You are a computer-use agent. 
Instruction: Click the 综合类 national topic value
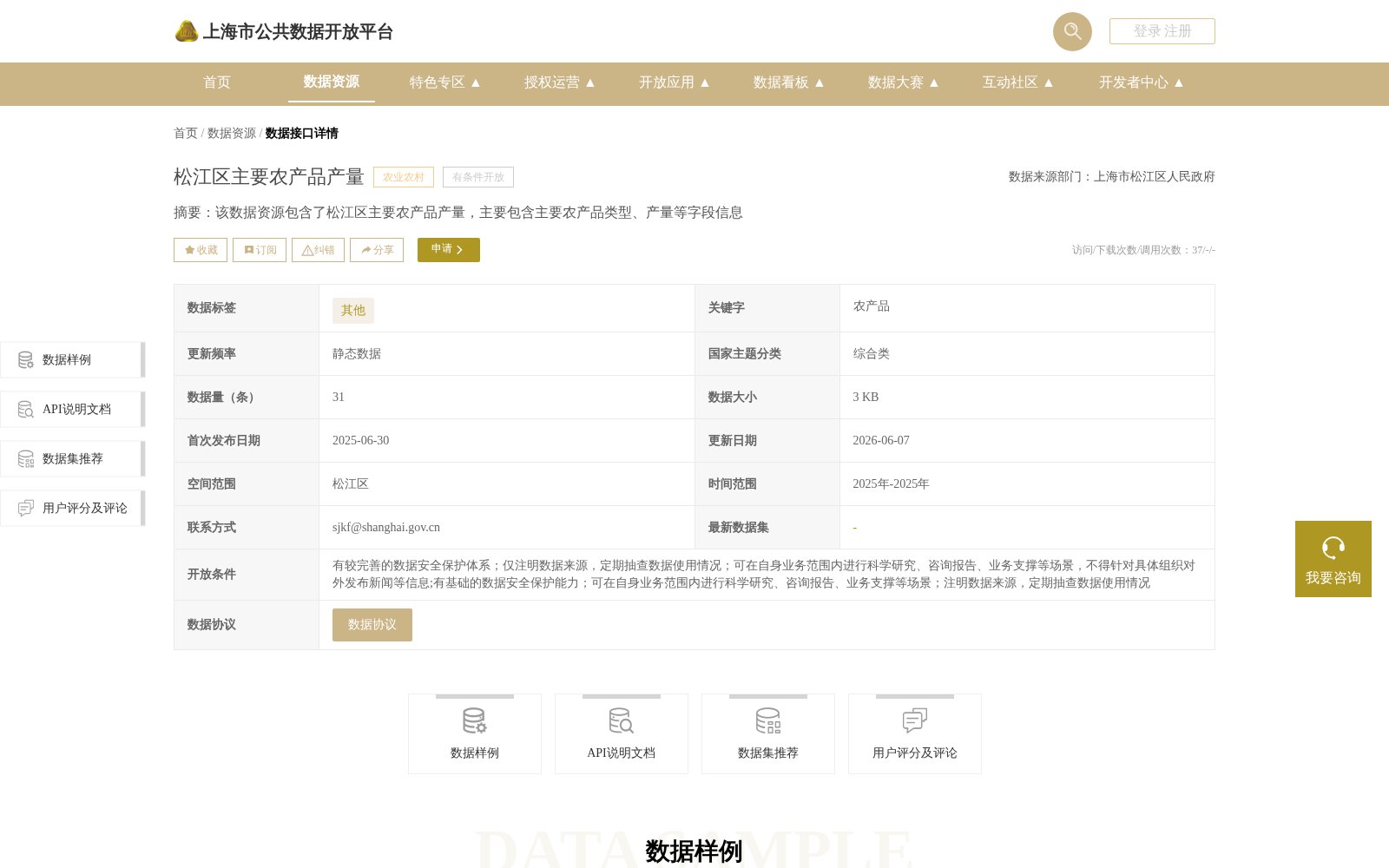pyautogui.click(x=872, y=354)
